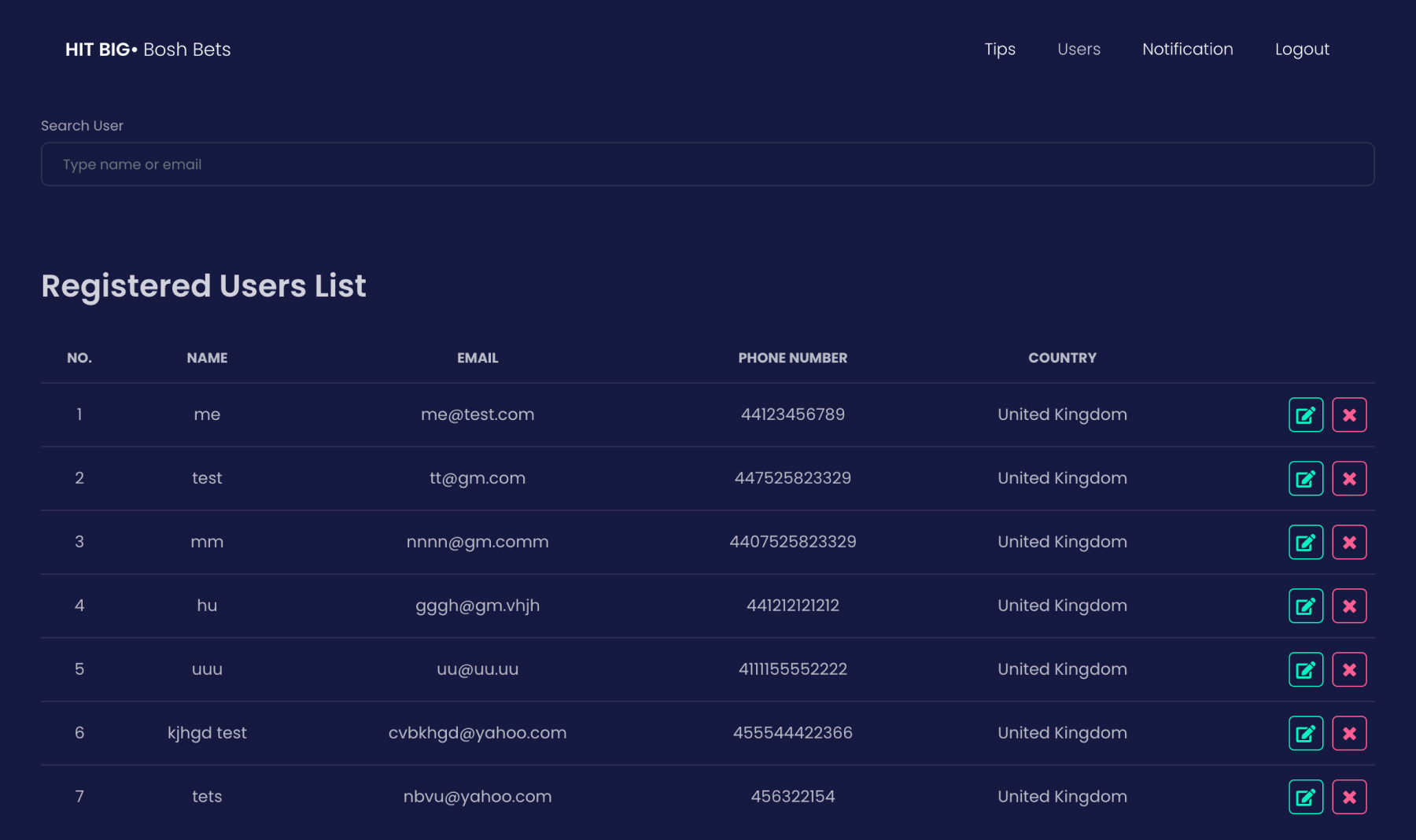
Task: Open the Notification page
Action: (1187, 50)
